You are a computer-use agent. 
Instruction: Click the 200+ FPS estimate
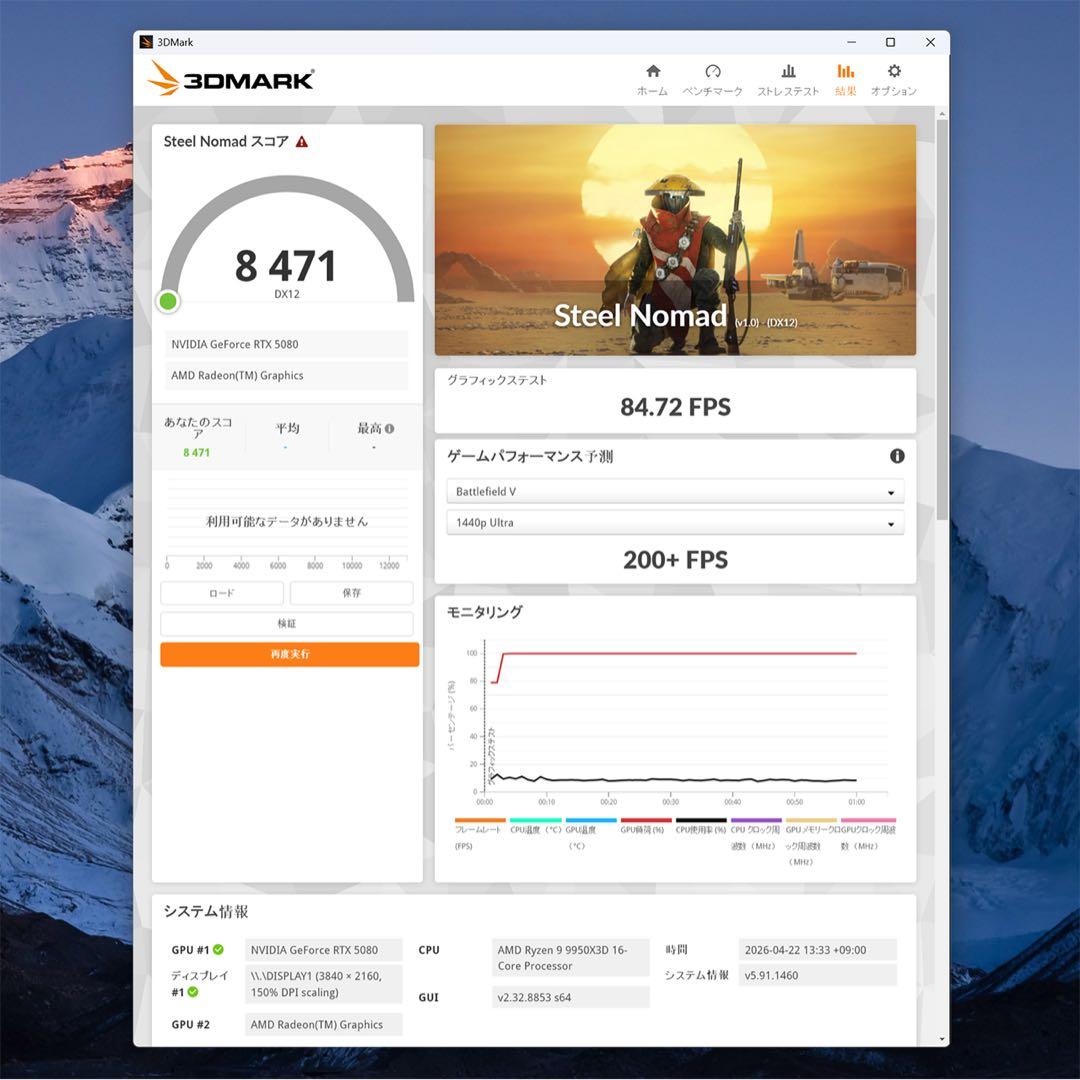pyautogui.click(x=675, y=560)
